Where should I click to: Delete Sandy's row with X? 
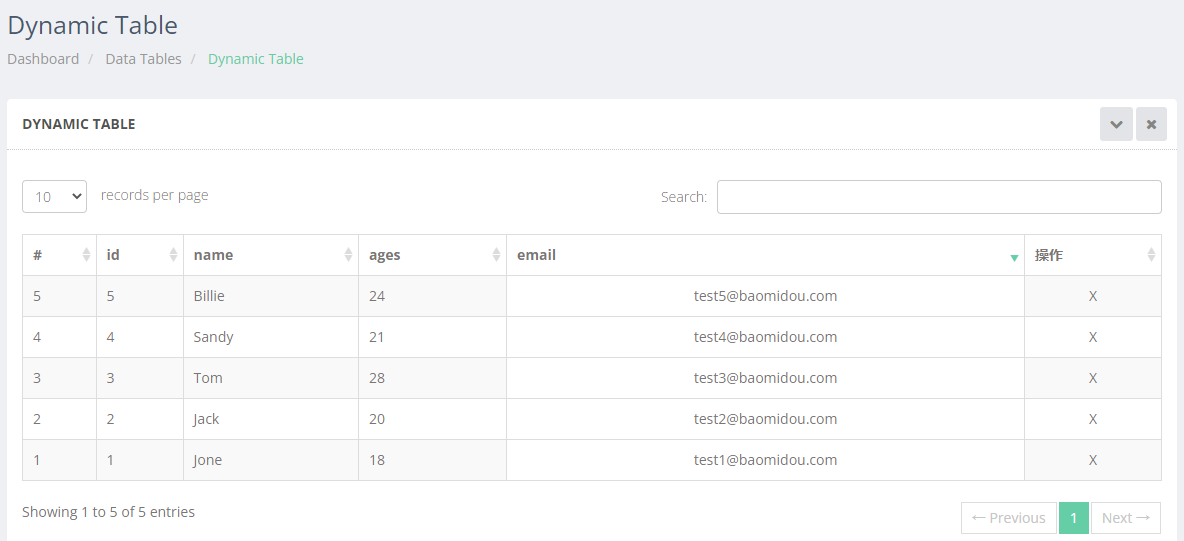(x=1093, y=337)
